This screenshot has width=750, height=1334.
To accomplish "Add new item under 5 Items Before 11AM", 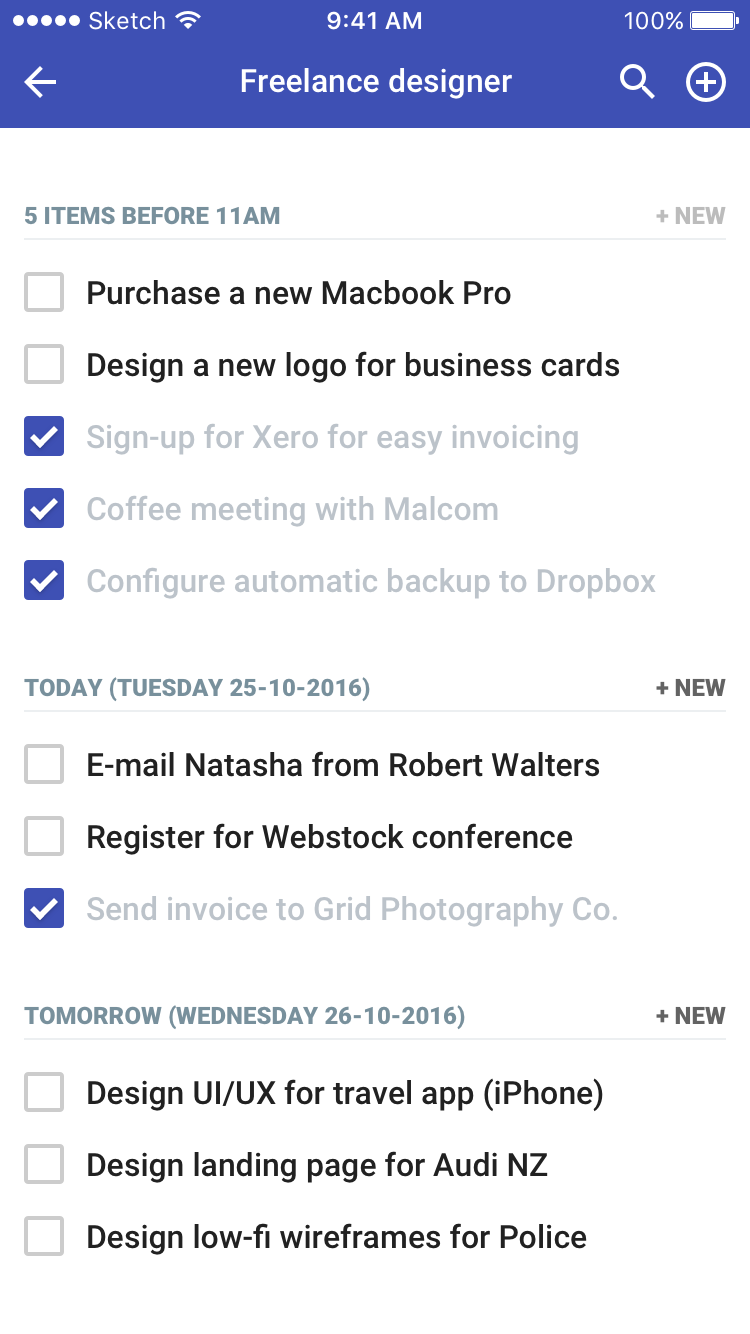I will pos(690,216).
